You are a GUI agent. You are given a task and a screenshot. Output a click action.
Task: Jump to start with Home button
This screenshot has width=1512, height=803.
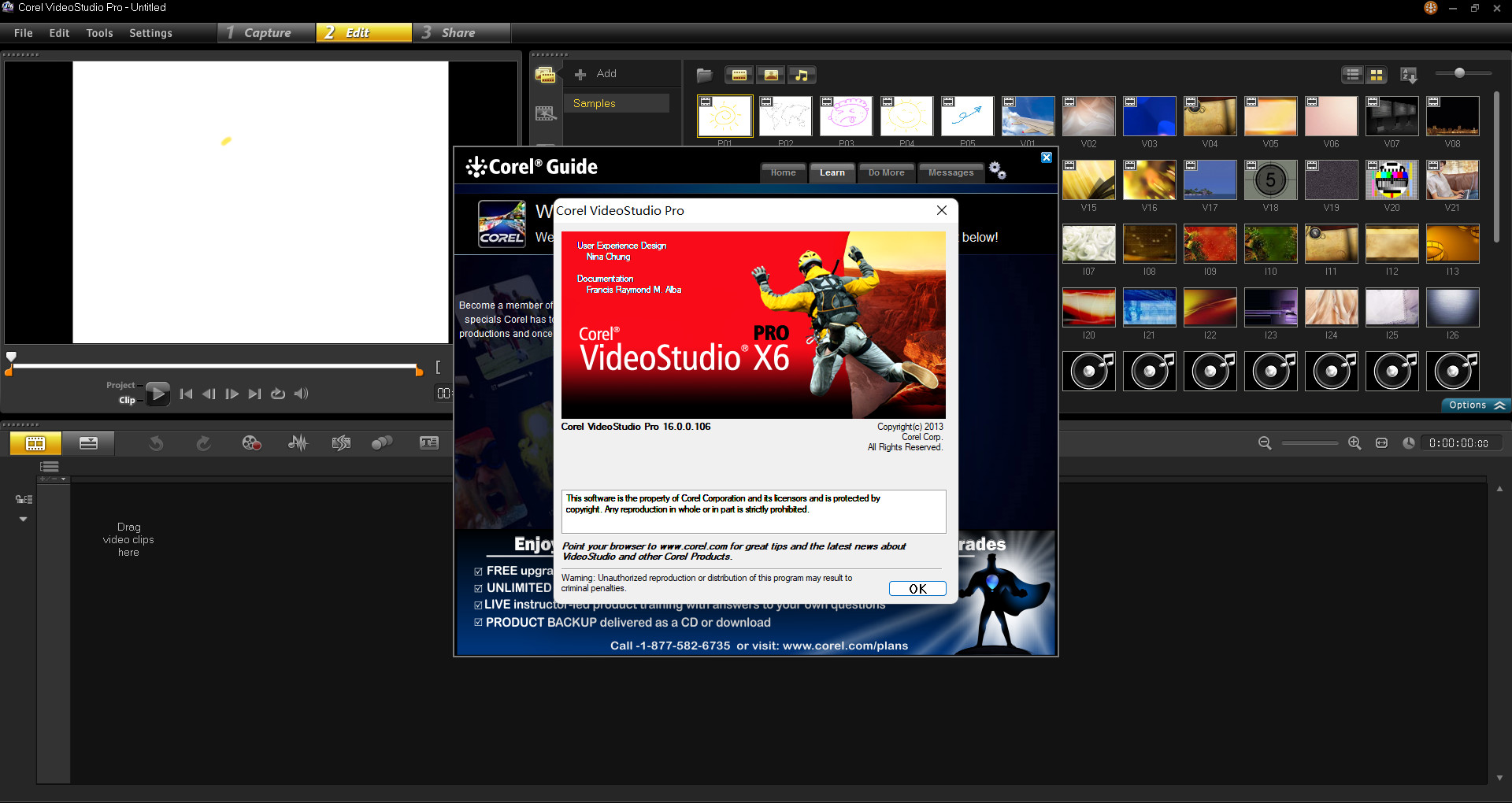tap(187, 394)
